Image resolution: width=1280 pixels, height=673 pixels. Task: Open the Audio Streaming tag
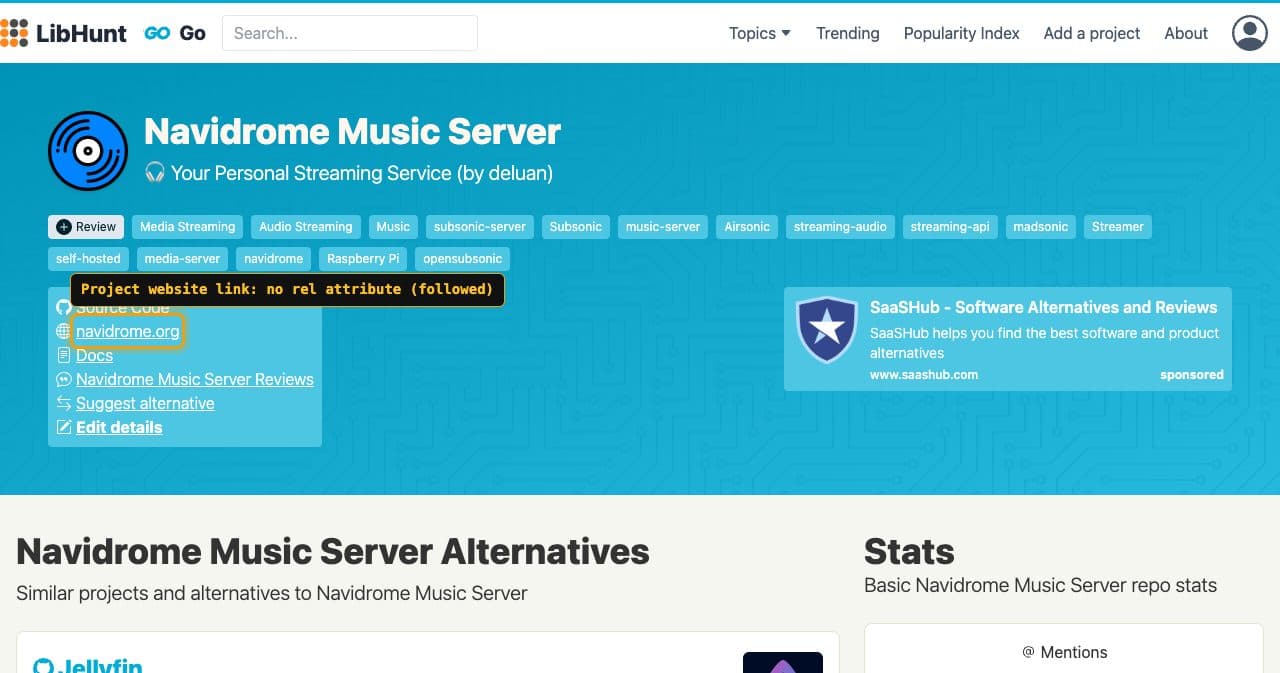[306, 227]
